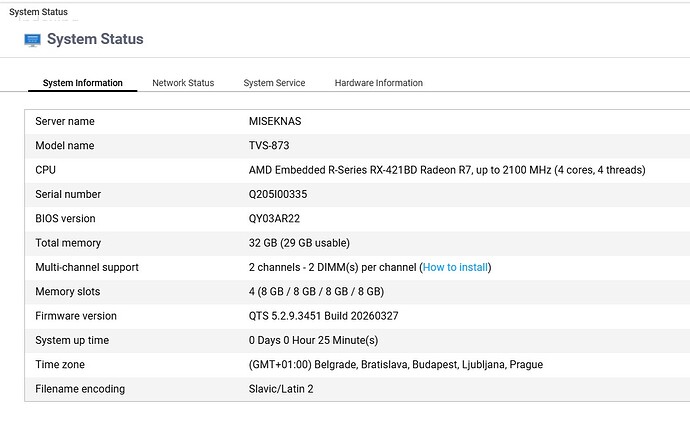Click the System Status monitor icon

tap(33, 40)
